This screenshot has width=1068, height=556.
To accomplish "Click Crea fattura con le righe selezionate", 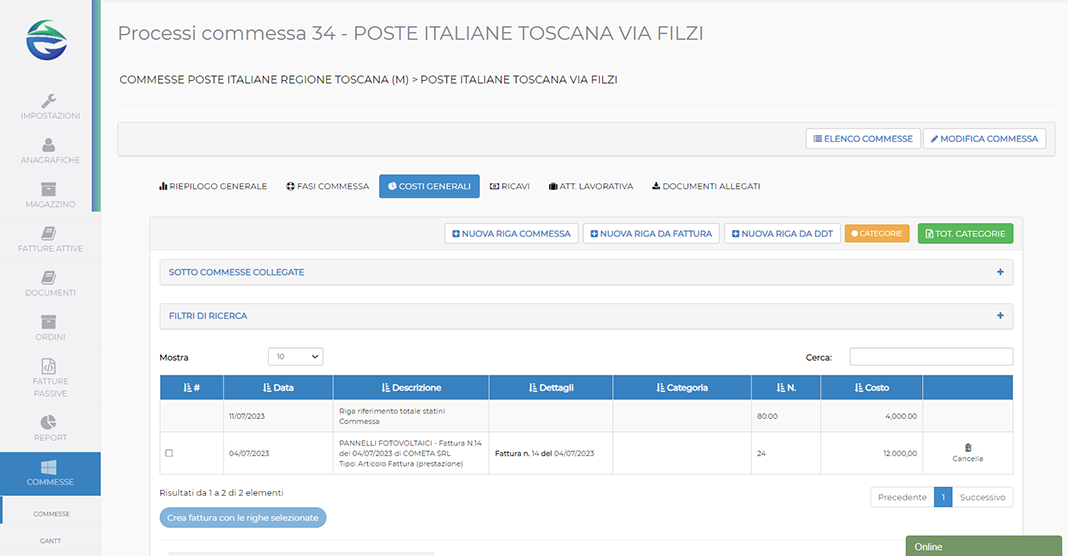I will coord(242,518).
